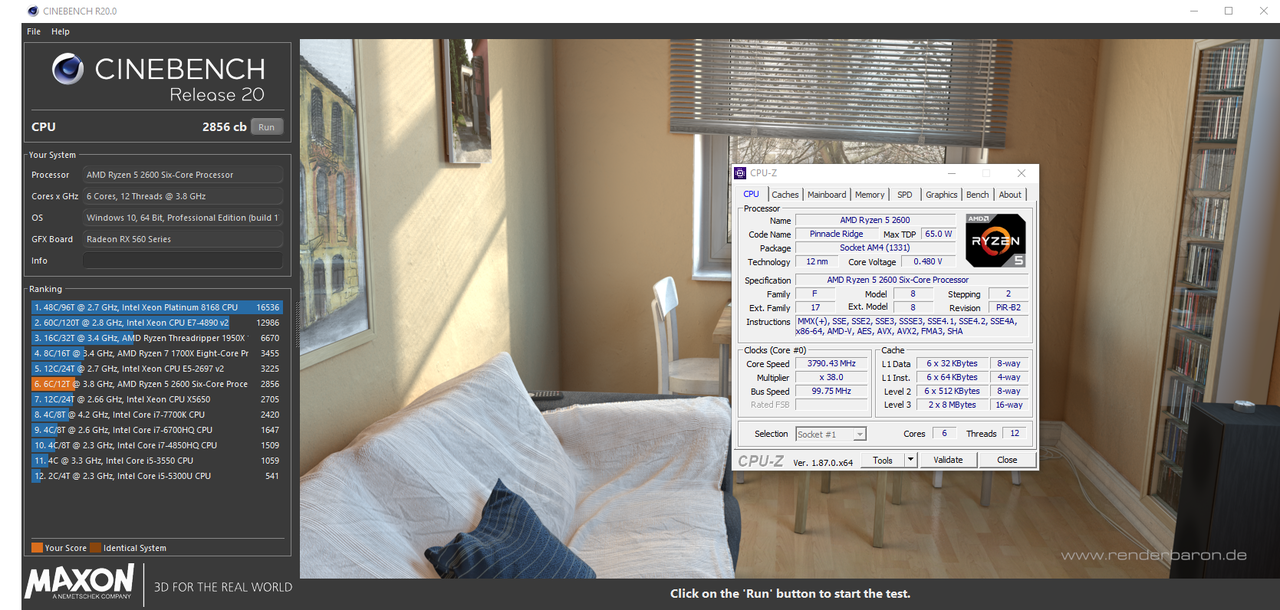Expand the Tools dropdown arrow in CPU-Z
The width and height of the screenshot is (1280, 610).
point(910,460)
